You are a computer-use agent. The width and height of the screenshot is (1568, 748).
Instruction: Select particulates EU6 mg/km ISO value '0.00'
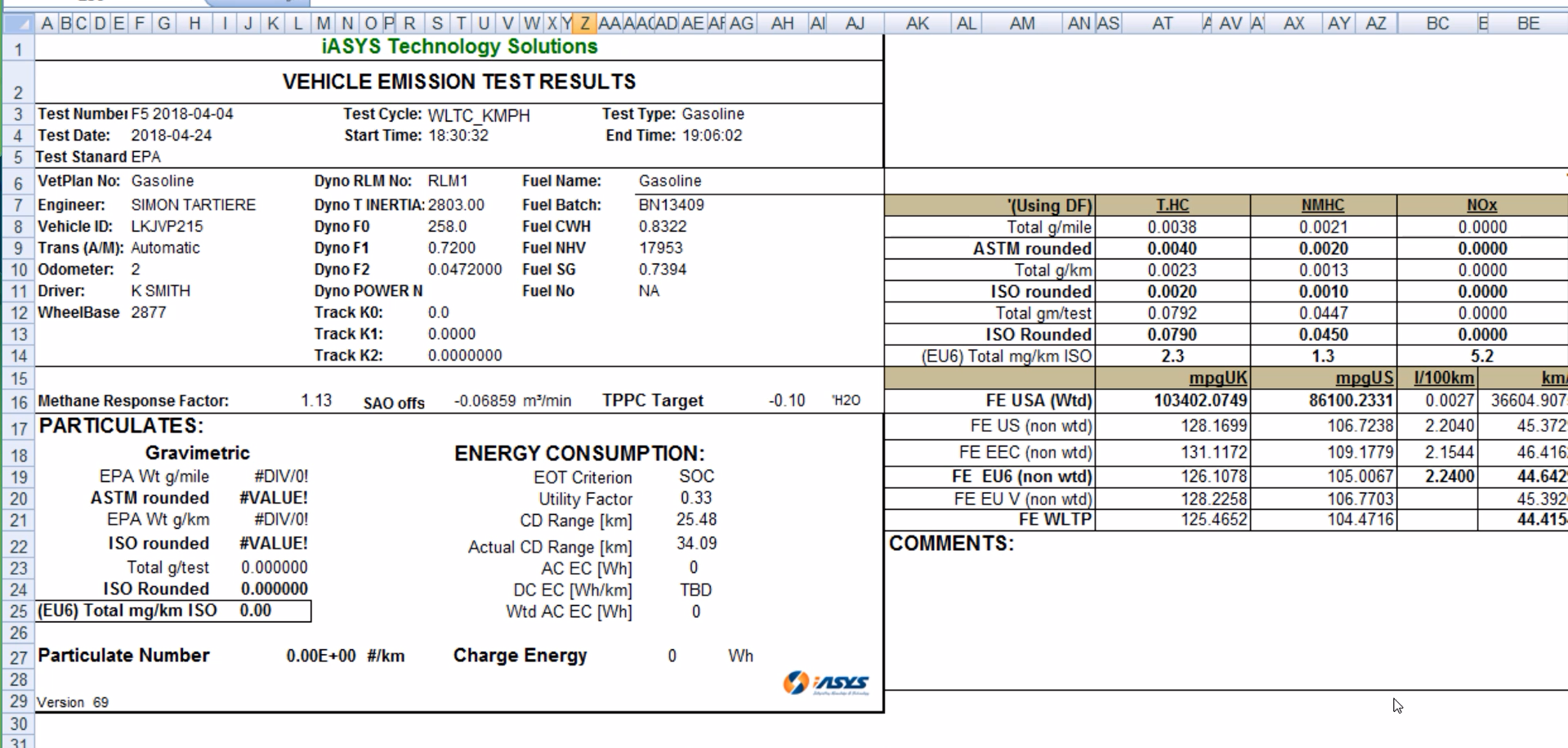pyautogui.click(x=256, y=611)
